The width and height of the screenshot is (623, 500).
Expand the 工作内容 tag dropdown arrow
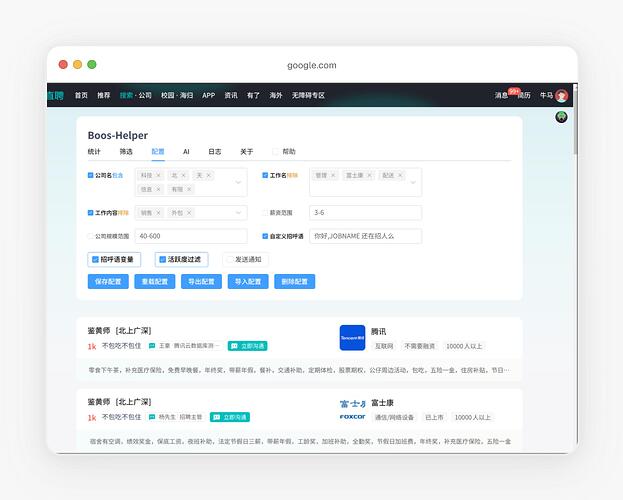tap(238, 213)
